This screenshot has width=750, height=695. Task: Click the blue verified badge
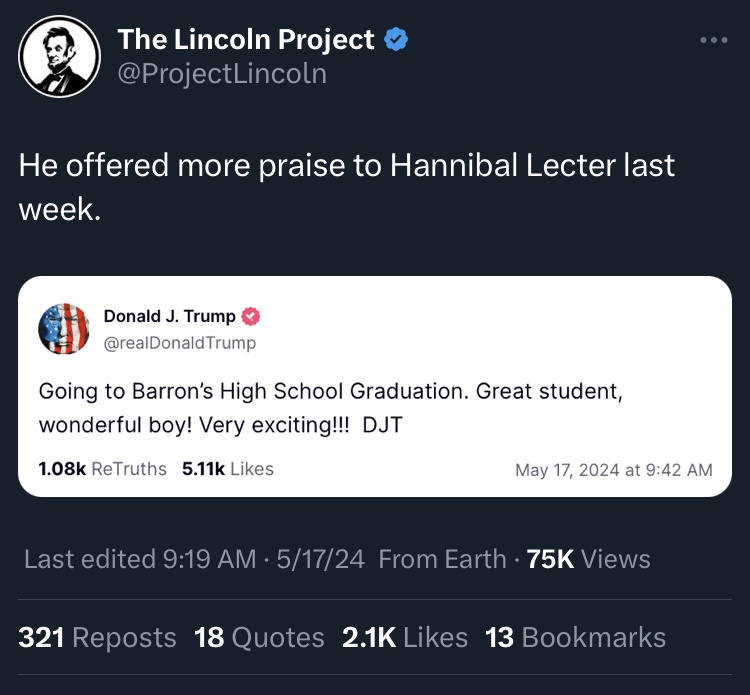tap(397, 40)
